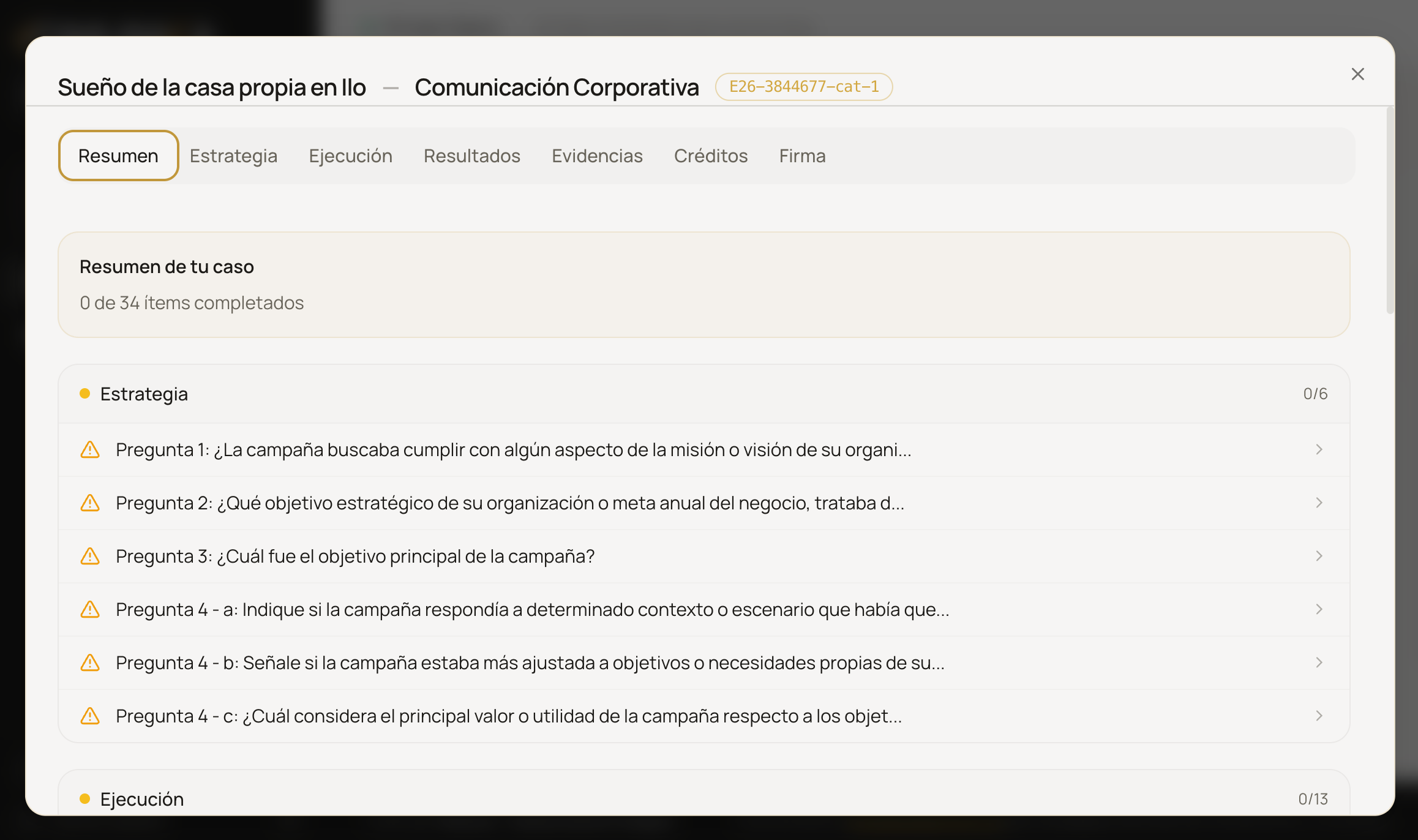Expand Pregunta 1 using its chevron arrow
The image size is (1418, 840).
[x=1319, y=449]
